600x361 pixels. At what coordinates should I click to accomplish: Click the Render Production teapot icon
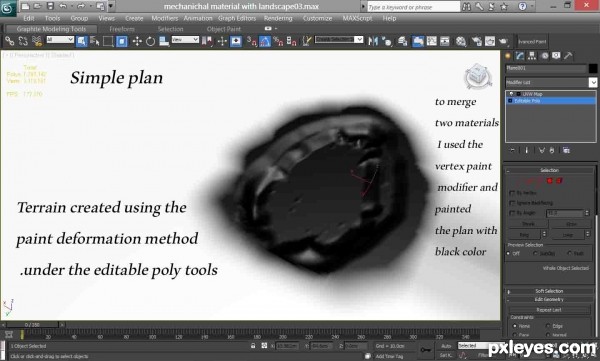[x=503, y=41]
